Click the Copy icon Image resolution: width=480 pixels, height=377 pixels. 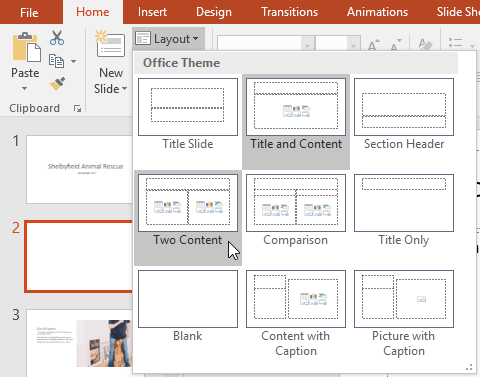(x=57, y=61)
